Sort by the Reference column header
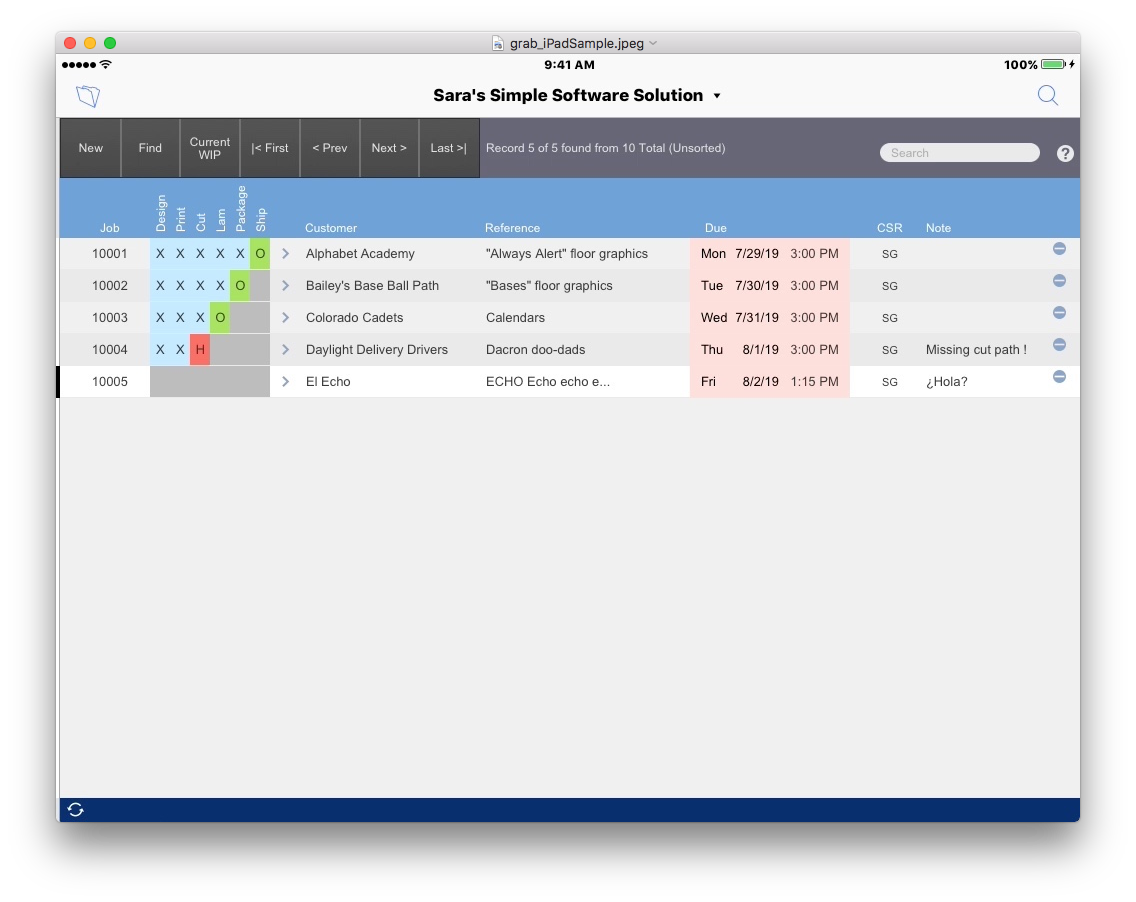The height and width of the screenshot is (902, 1136). (x=512, y=227)
